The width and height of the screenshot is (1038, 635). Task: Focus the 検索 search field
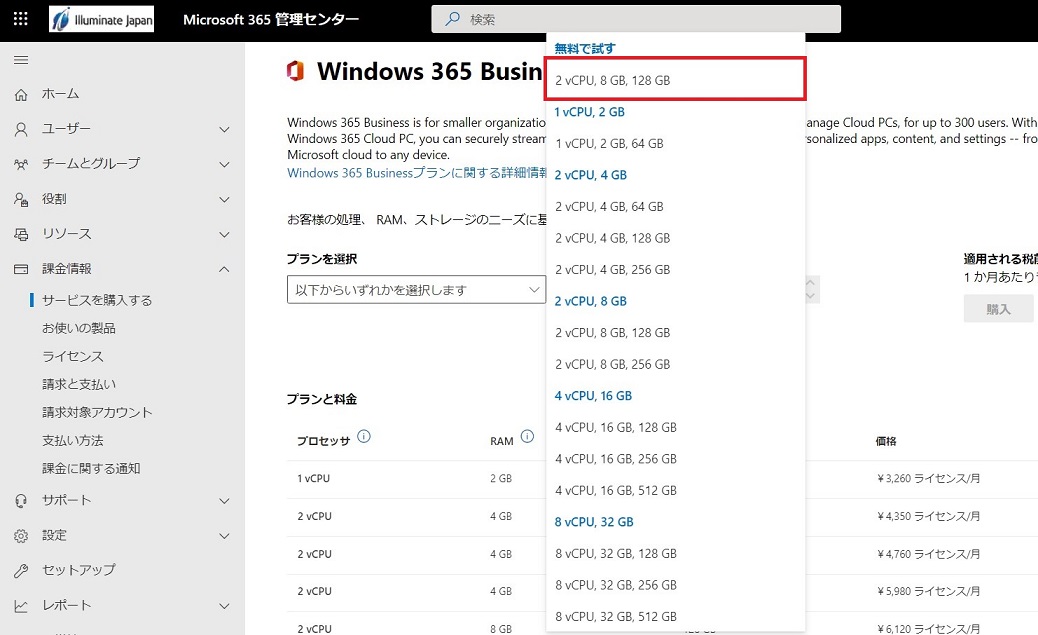point(636,19)
